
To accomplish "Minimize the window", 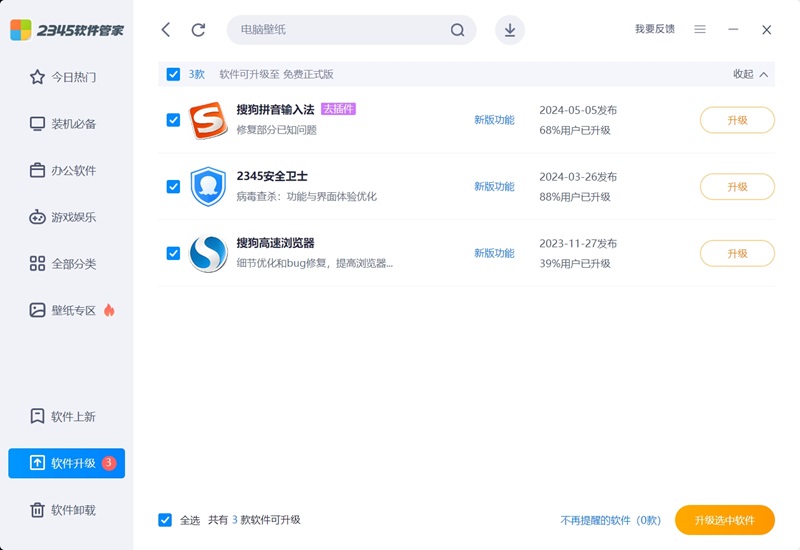I will click(x=733, y=30).
